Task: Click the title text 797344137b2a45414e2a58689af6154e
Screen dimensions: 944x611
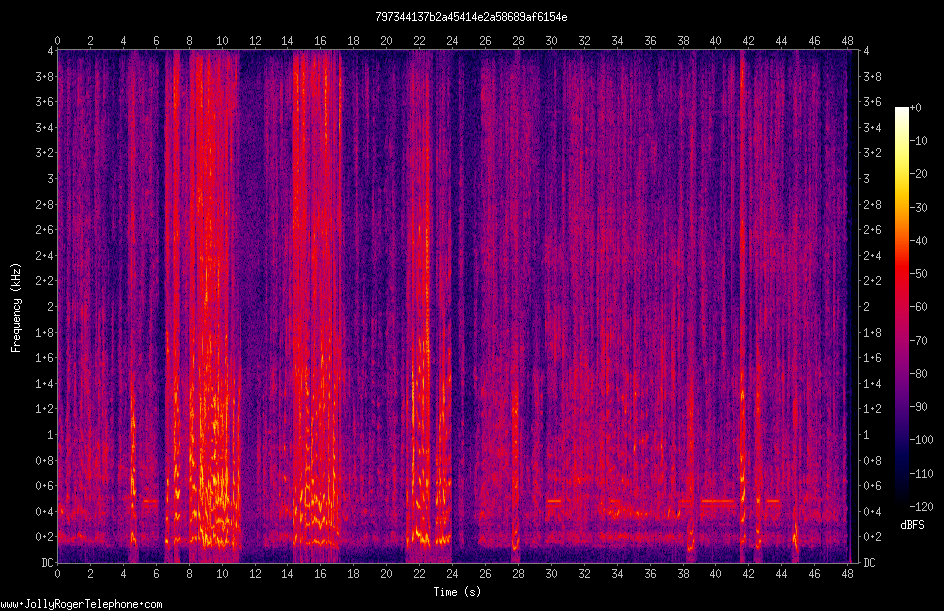Action: 471,17
